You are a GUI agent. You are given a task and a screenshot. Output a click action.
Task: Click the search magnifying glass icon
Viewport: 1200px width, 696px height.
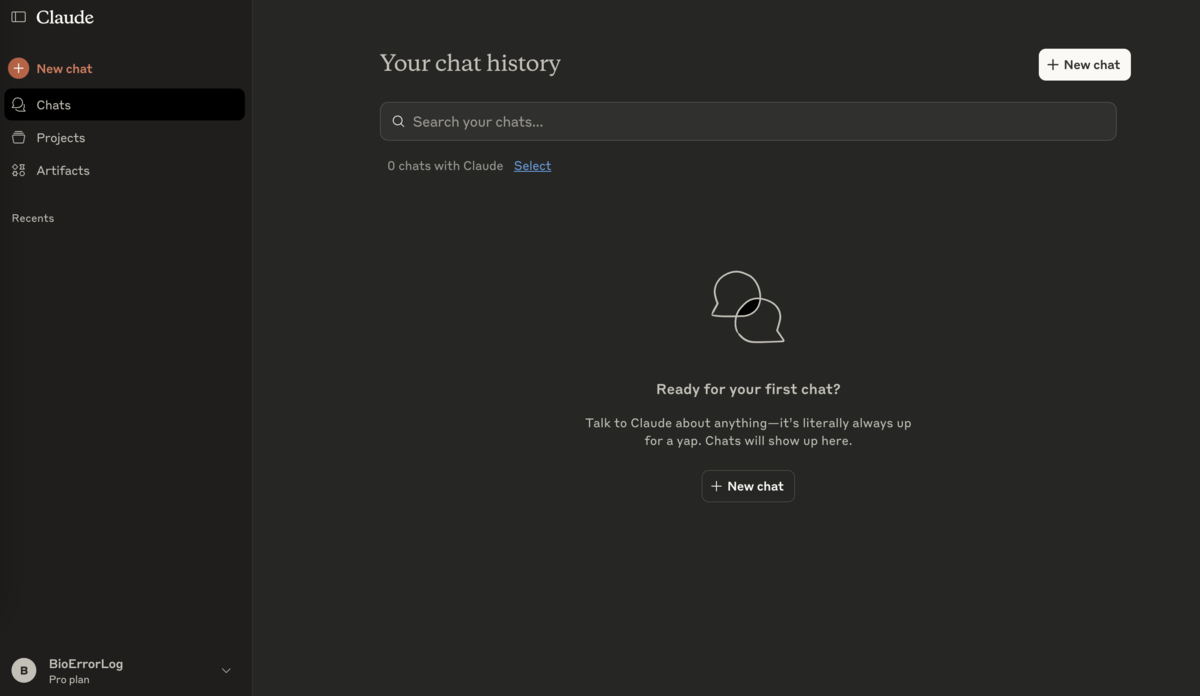click(x=398, y=120)
